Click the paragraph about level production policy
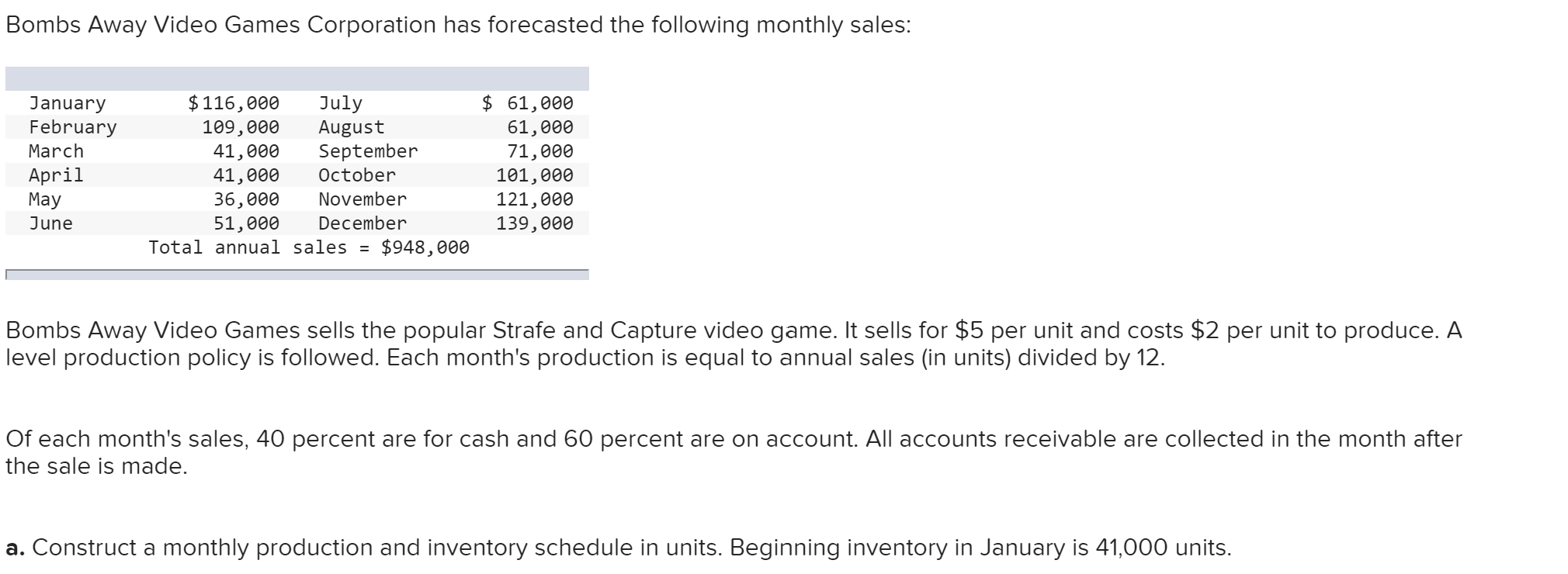Image resolution: width=1568 pixels, height=574 pixels. tap(734, 344)
